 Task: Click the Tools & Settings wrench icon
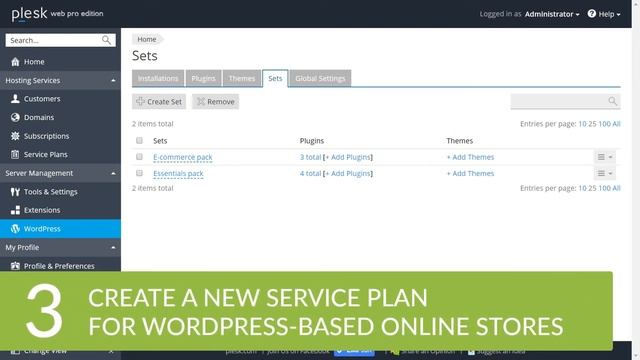pyautogui.click(x=15, y=191)
